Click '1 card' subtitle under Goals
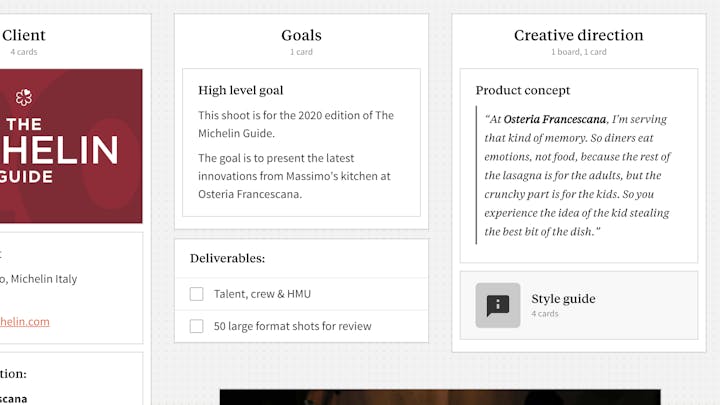Screen dimensions: 720x405 pos(301,52)
